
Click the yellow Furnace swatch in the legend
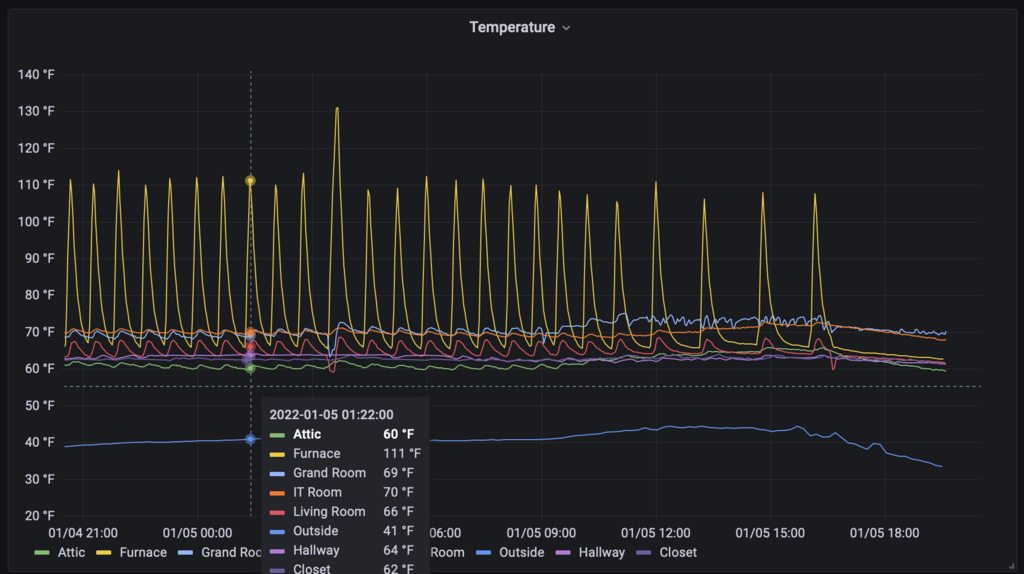coord(104,552)
